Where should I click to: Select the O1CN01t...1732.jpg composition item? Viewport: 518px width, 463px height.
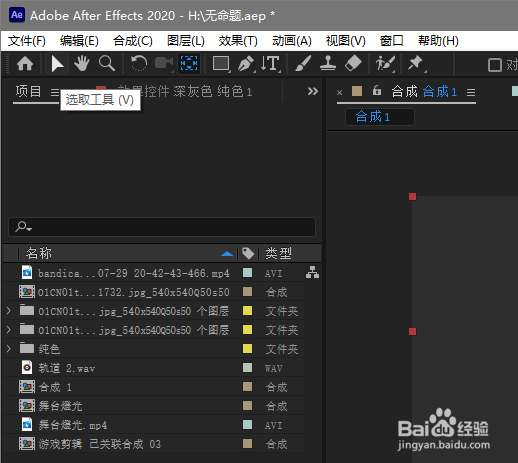point(133,292)
